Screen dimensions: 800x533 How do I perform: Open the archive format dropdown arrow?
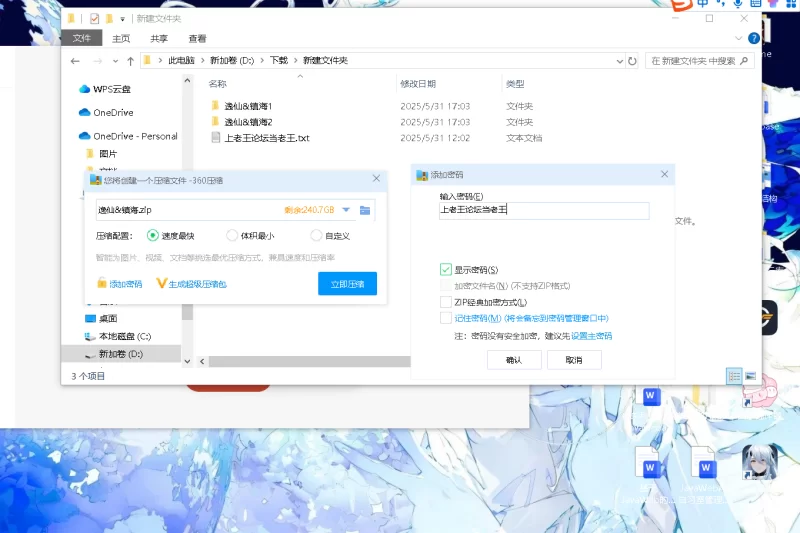[x=346, y=210]
